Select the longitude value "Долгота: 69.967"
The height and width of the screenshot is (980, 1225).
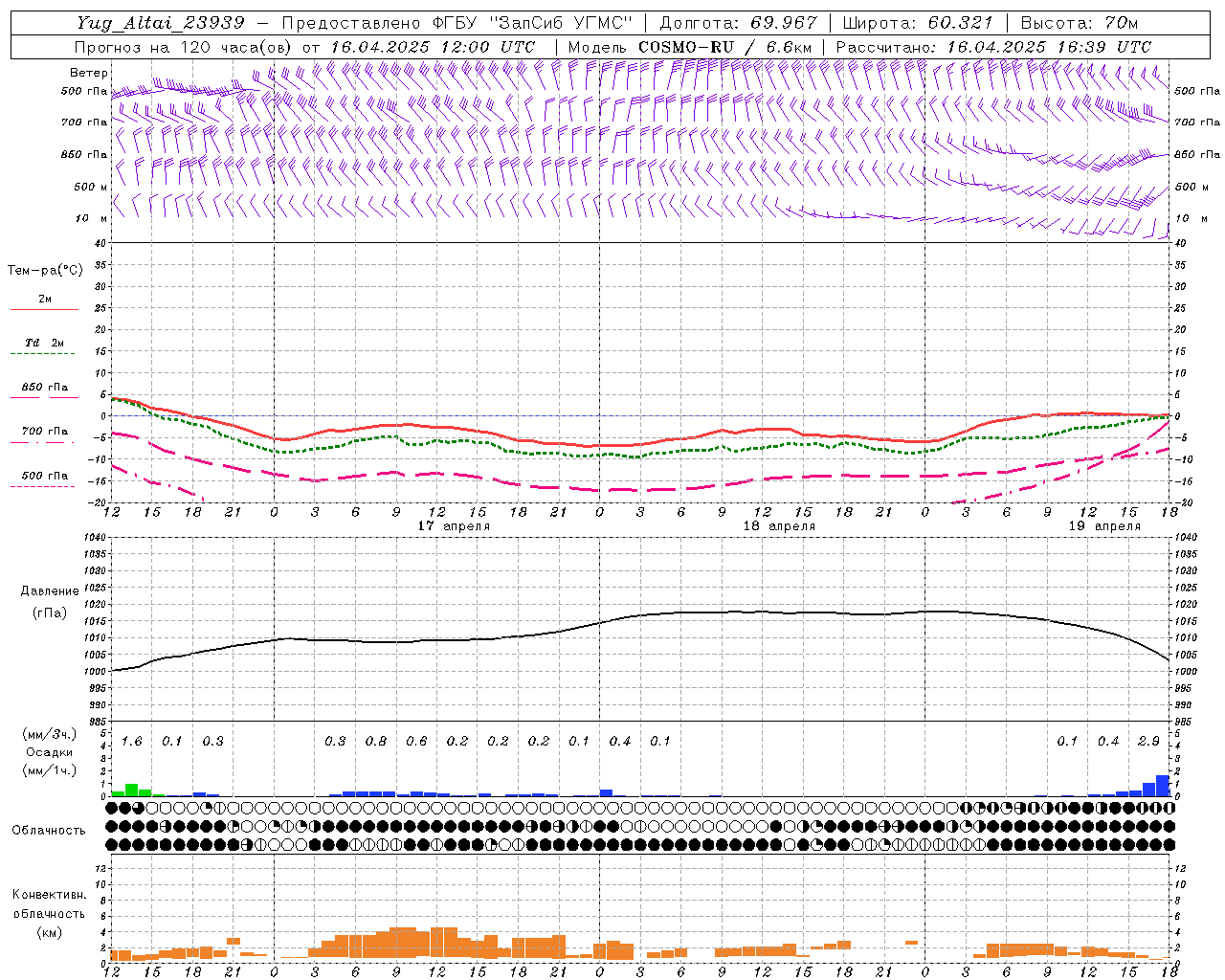[x=738, y=23]
